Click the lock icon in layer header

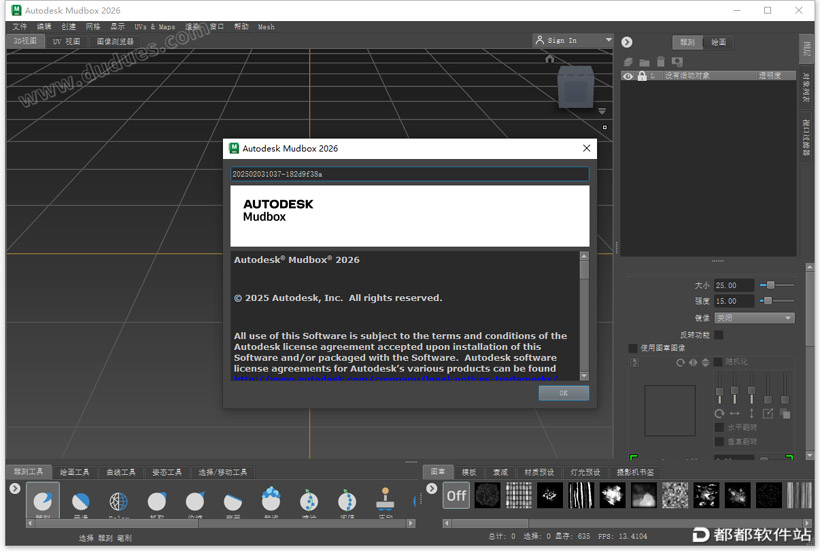tap(642, 76)
